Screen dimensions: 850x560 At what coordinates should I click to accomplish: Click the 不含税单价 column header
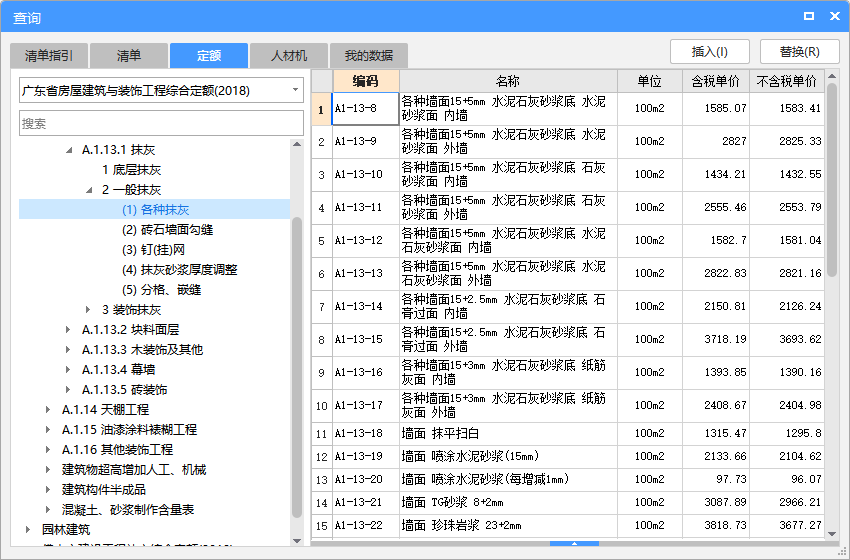point(787,81)
